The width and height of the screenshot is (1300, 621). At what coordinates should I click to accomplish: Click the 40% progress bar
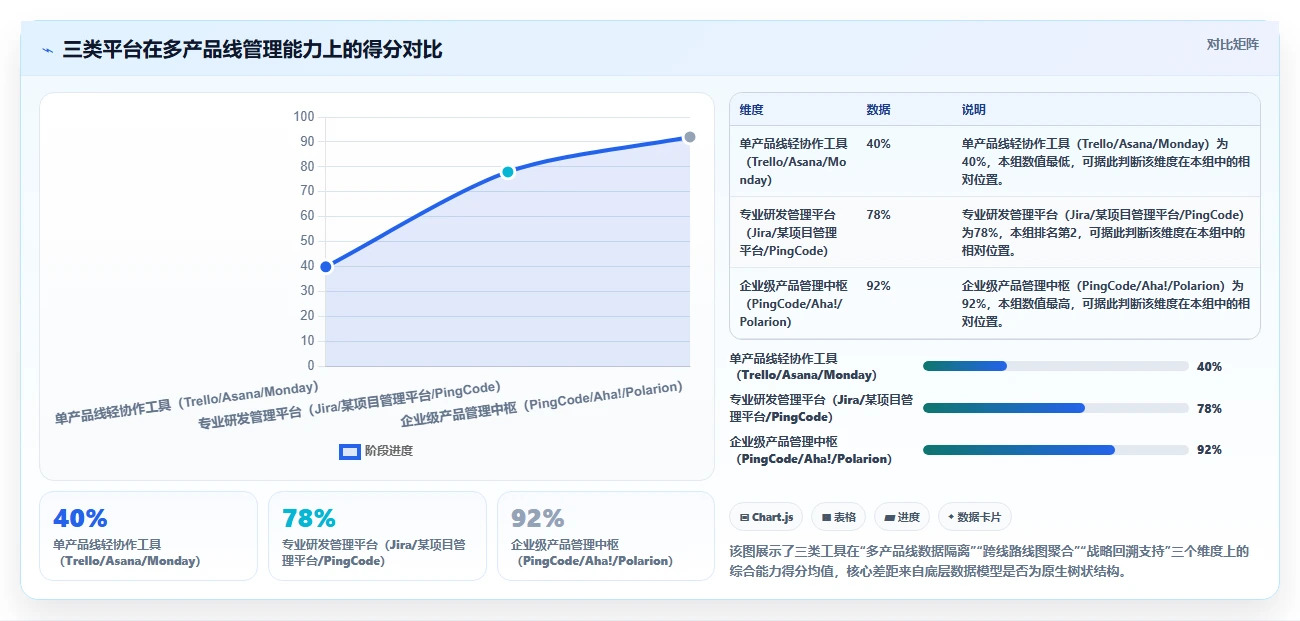(x=1055, y=366)
